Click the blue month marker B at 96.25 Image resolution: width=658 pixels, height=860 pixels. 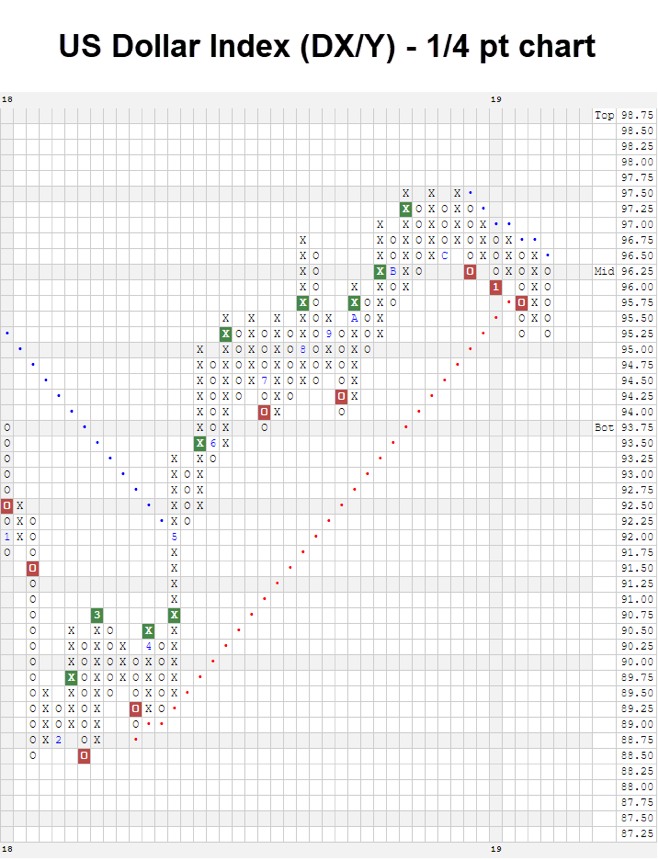(x=393, y=271)
